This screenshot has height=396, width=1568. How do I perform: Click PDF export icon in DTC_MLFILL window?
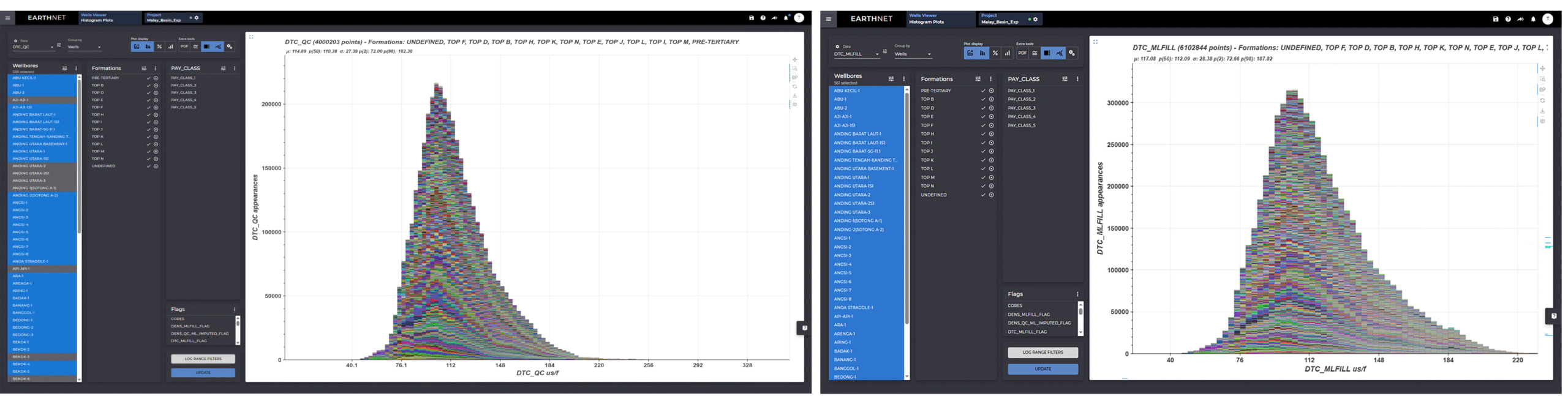tap(1022, 53)
